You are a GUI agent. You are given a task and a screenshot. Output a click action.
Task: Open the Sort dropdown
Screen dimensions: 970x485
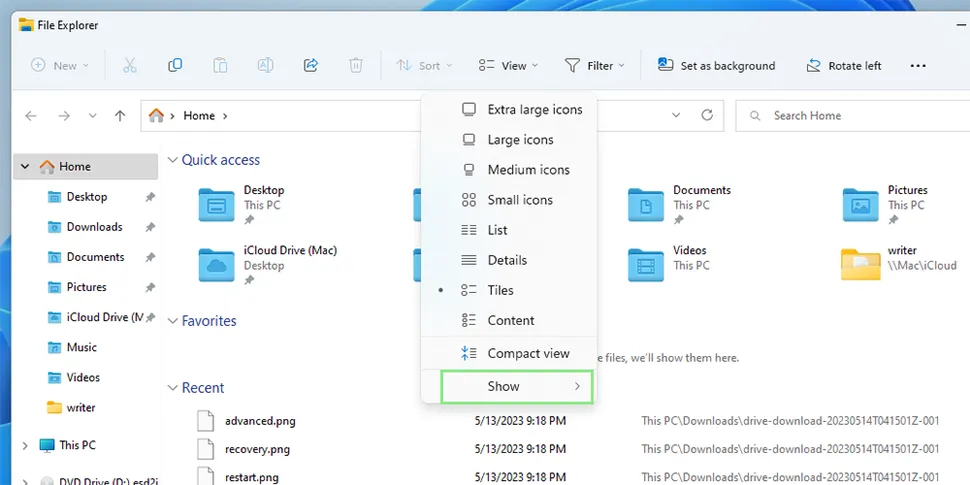[424, 65]
